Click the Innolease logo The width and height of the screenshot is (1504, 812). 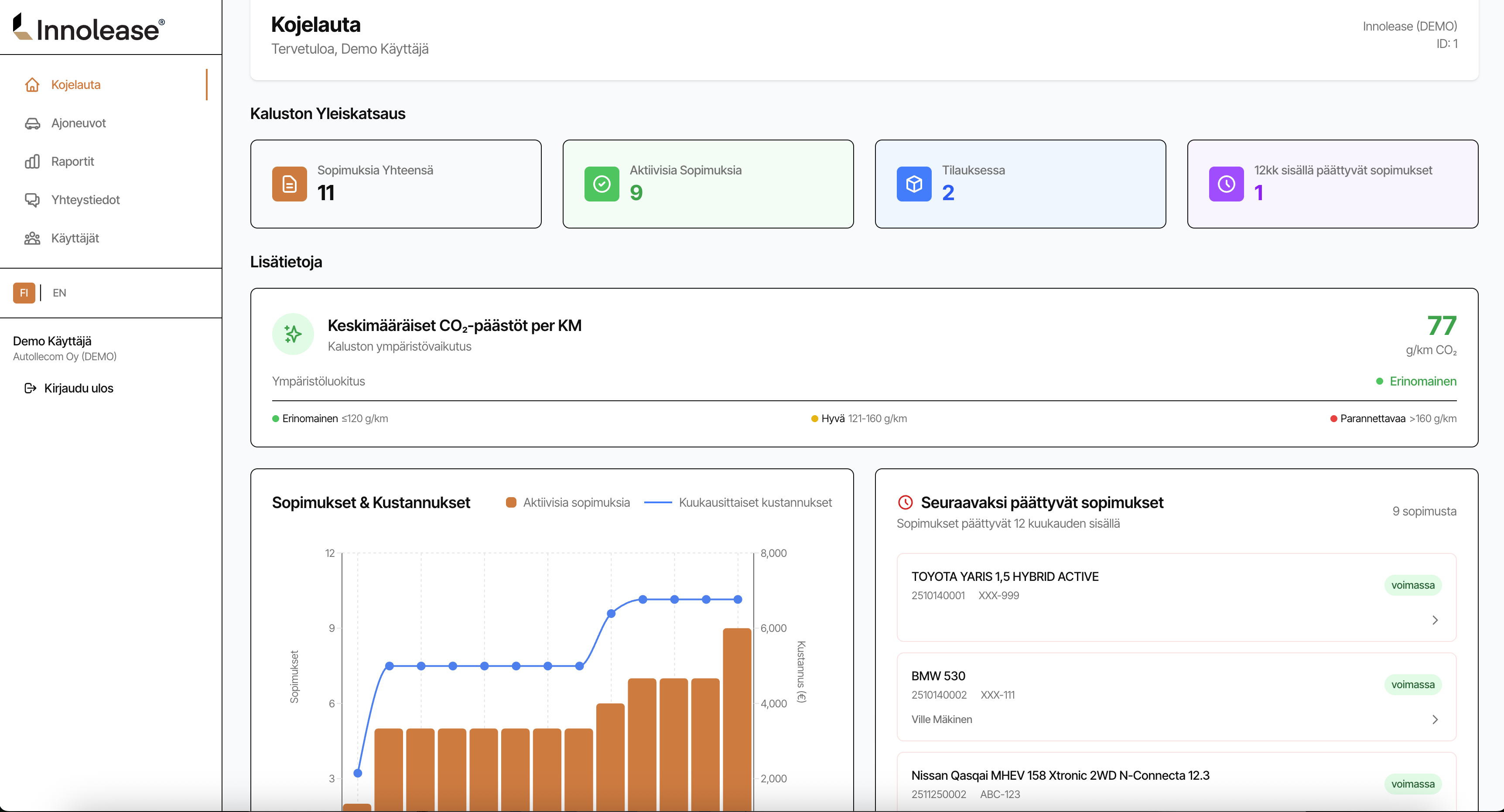pyautogui.click(x=89, y=27)
